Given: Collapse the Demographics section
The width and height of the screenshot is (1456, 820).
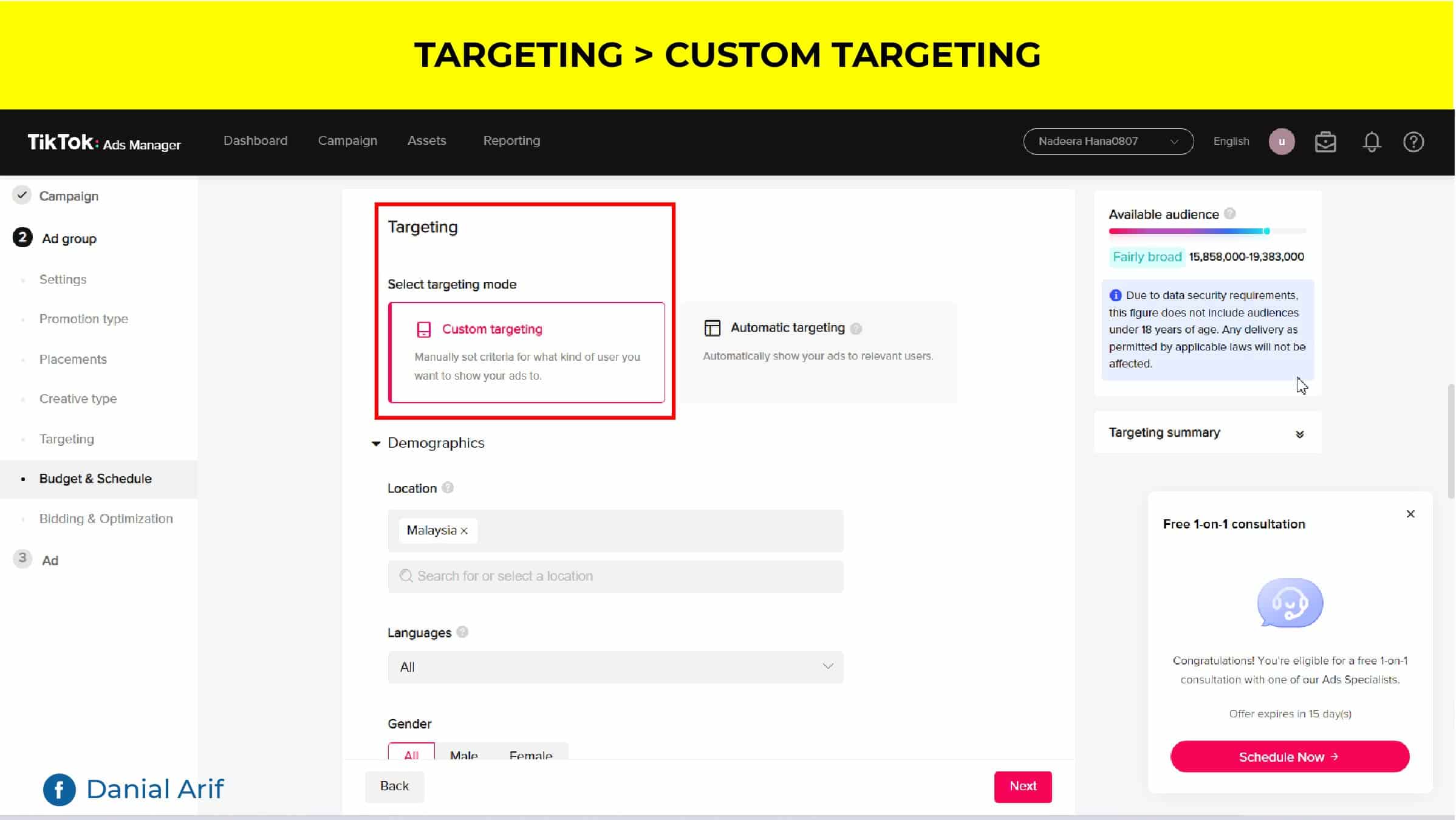Looking at the screenshot, I should point(376,443).
